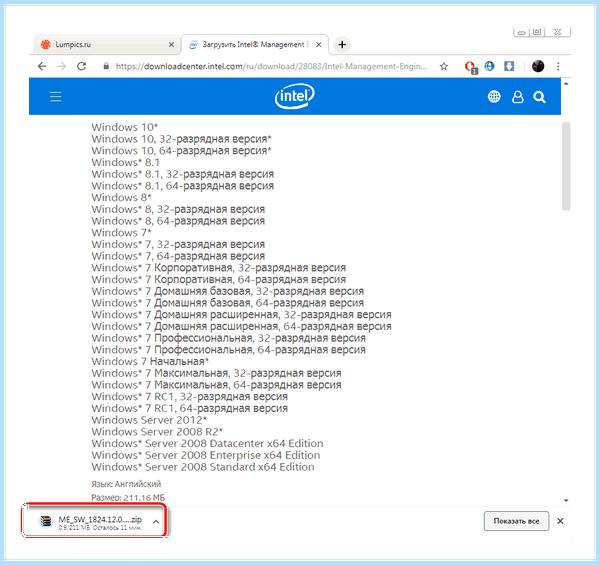Select Windows* 7 Домашняя базовая, 64-разрядная версия

coord(228,303)
